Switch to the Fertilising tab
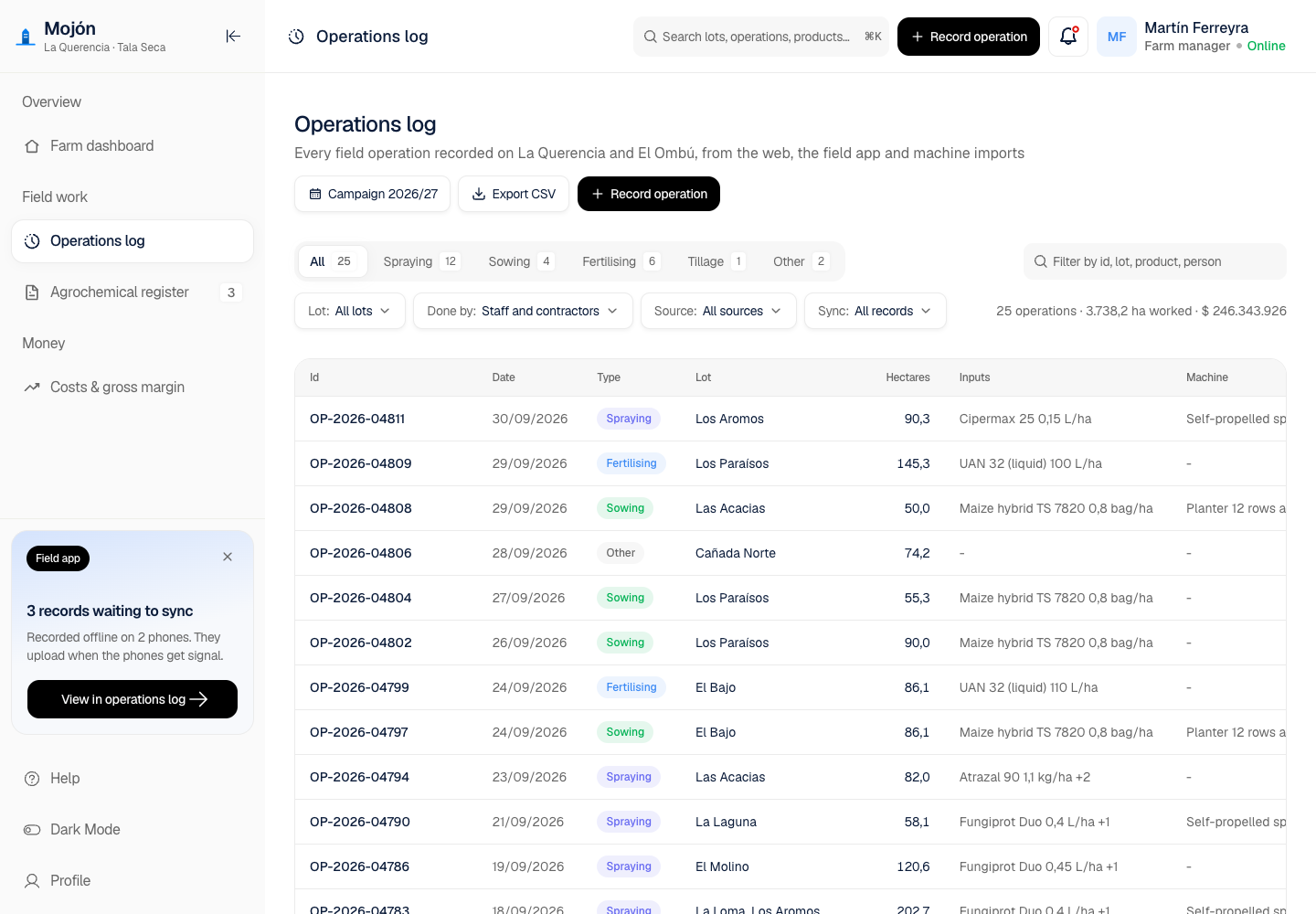Image resolution: width=1316 pixels, height=914 pixels. click(621, 261)
